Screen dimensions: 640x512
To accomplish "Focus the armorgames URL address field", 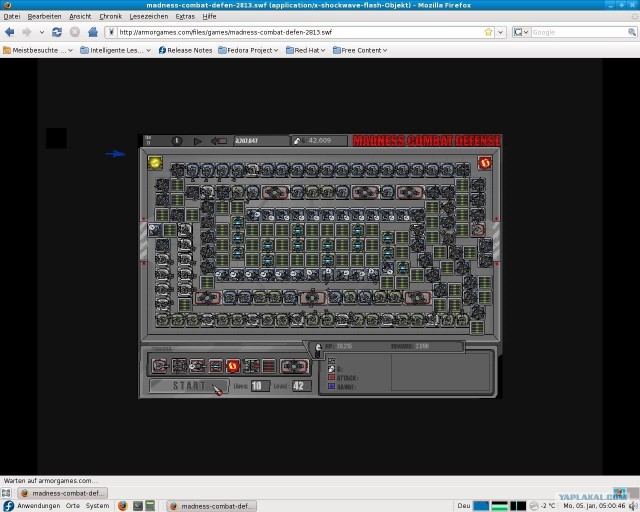I will tap(300, 32).
